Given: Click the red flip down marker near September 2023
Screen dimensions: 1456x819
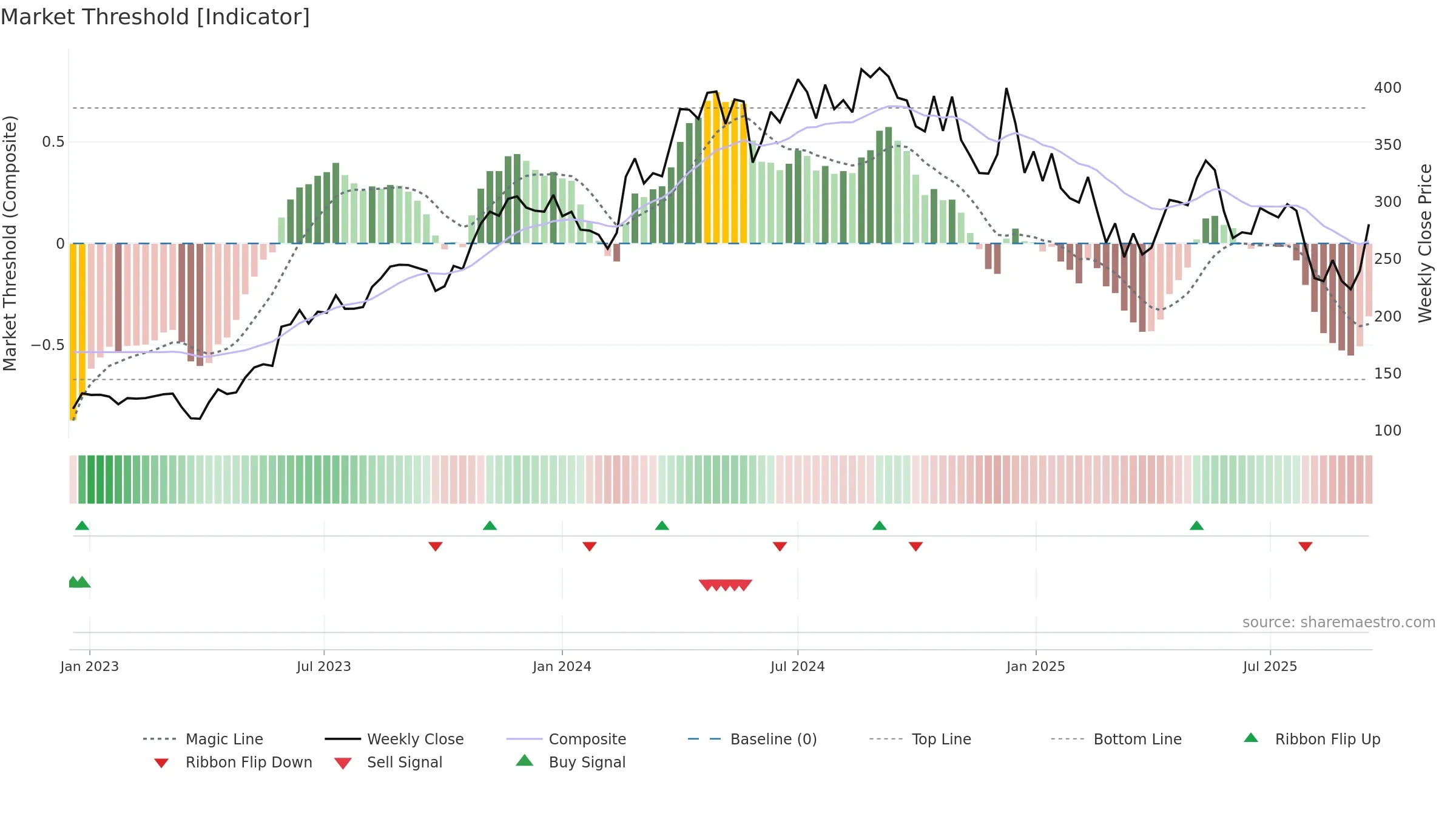Looking at the screenshot, I should (436, 547).
